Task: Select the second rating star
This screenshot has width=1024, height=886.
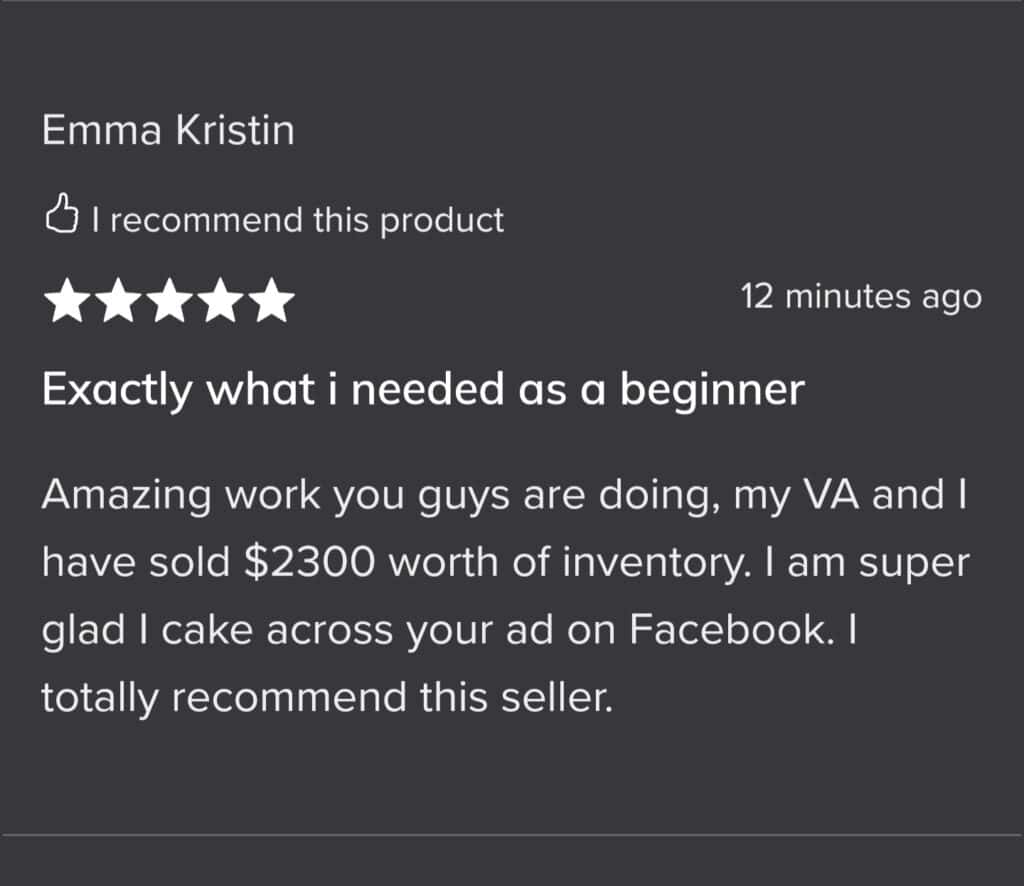Action: pyautogui.click(x=118, y=303)
